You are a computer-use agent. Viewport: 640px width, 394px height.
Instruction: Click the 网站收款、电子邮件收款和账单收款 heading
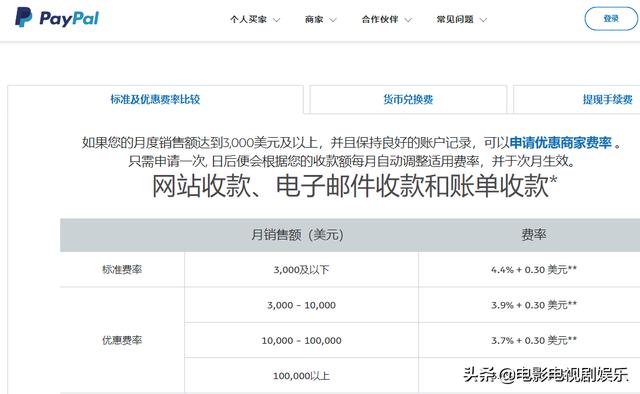pos(354,186)
